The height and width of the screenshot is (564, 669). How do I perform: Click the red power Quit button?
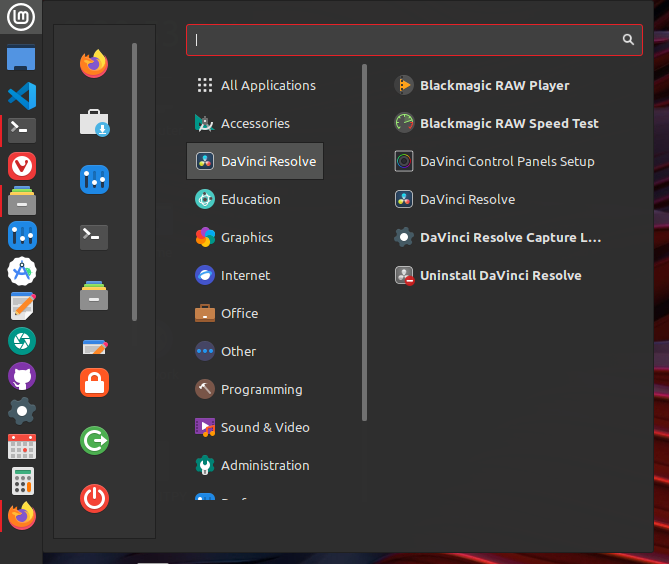coord(94,498)
